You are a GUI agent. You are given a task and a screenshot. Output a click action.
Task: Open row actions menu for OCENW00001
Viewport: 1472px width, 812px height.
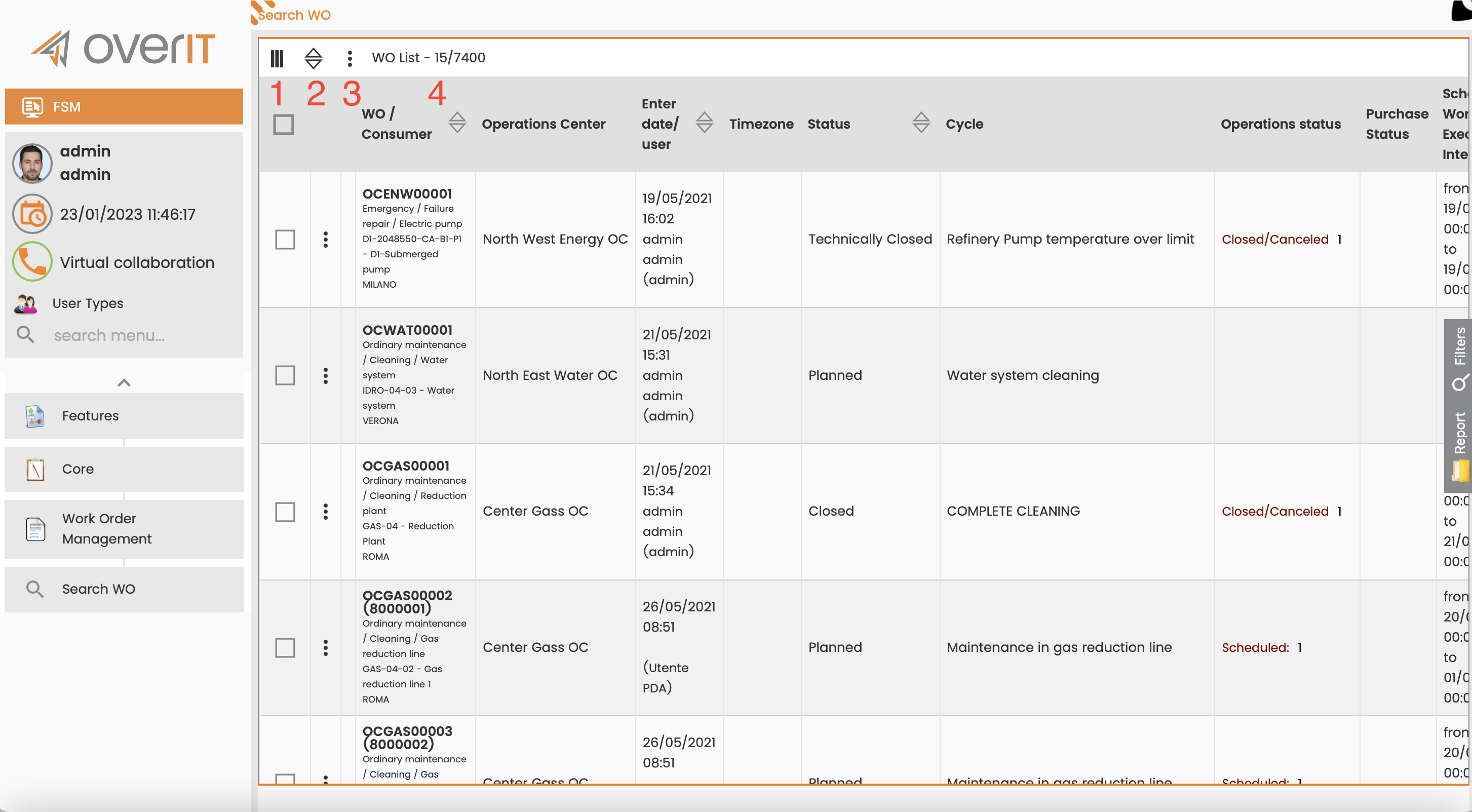[326, 240]
